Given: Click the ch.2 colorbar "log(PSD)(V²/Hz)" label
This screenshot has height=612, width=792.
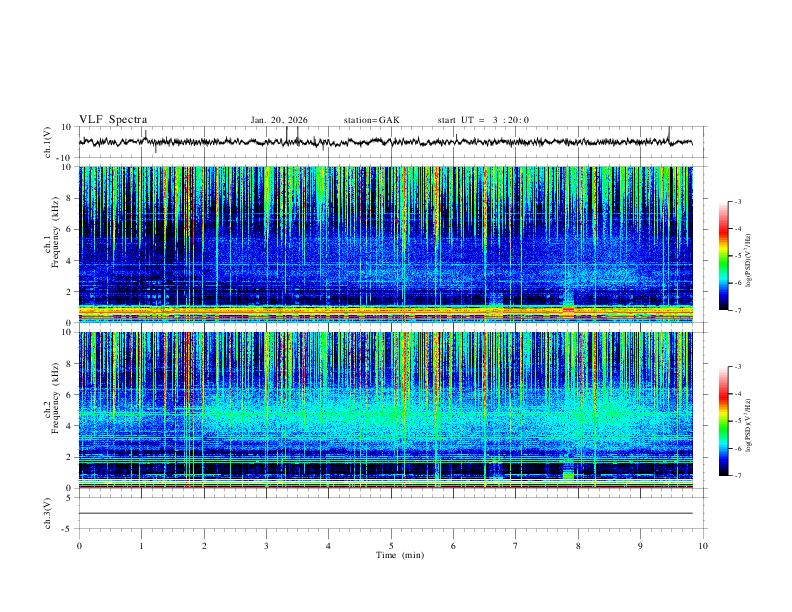Looking at the screenshot, I should pyautogui.click(x=748, y=426).
